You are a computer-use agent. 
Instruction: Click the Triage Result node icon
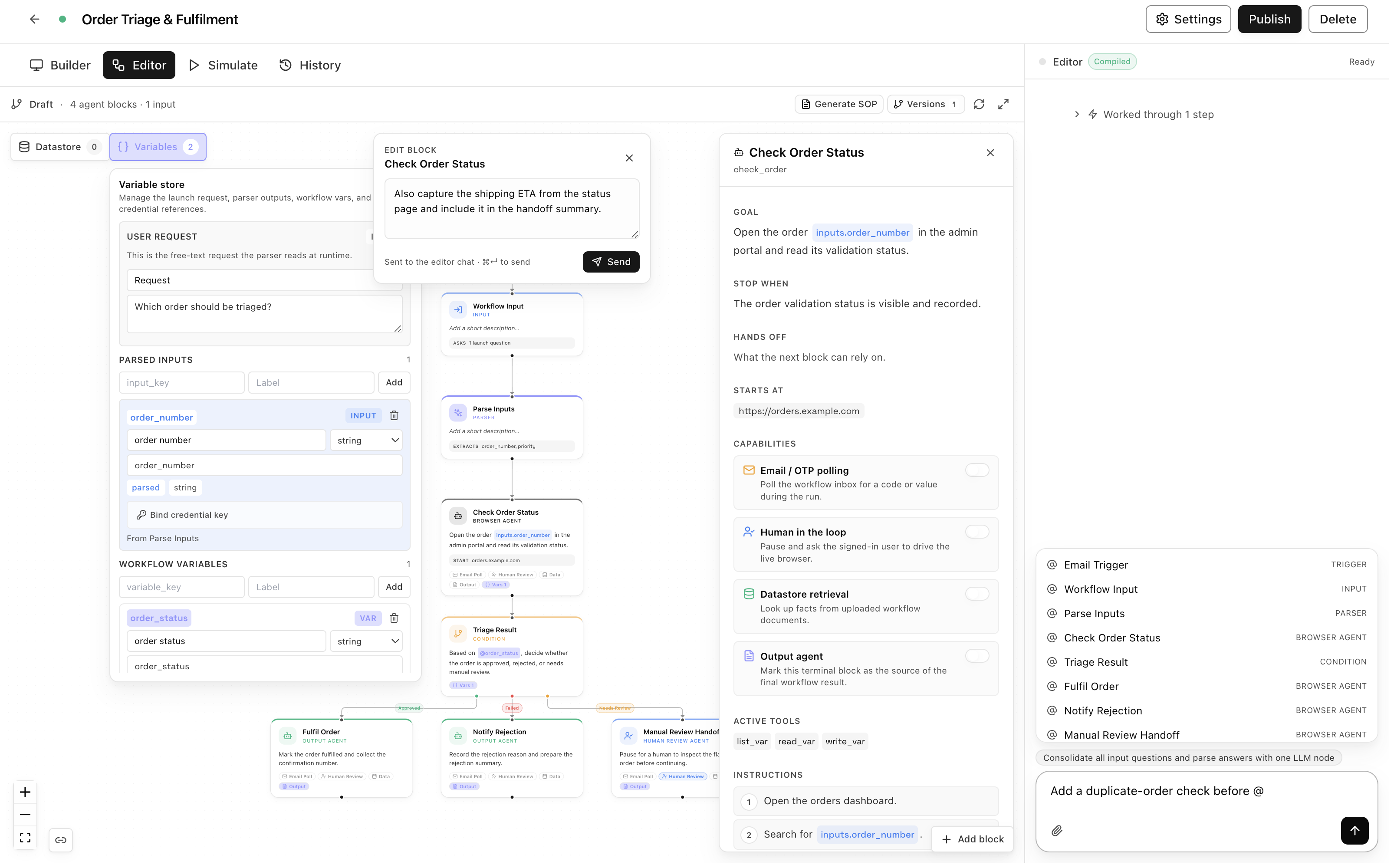click(x=460, y=636)
